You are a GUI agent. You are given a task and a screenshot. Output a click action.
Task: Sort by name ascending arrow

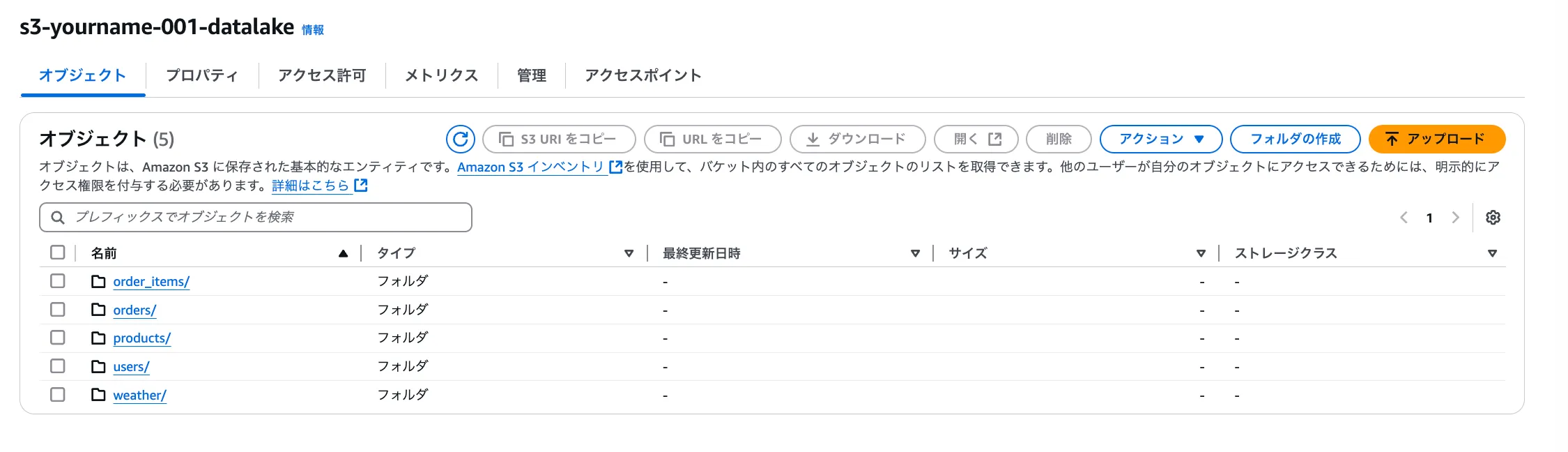point(343,253)
